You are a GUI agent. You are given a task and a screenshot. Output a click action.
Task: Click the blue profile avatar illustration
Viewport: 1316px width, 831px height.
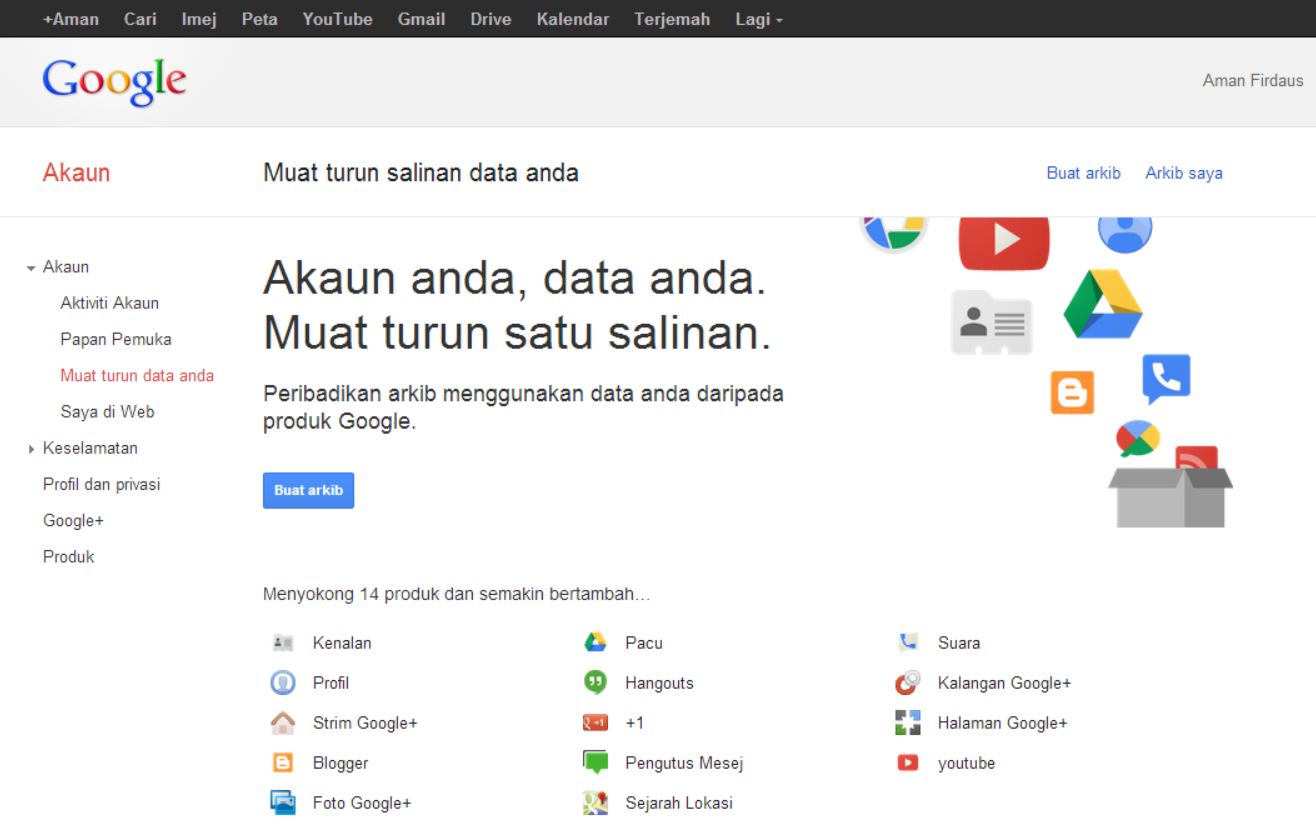(1125, 234)
